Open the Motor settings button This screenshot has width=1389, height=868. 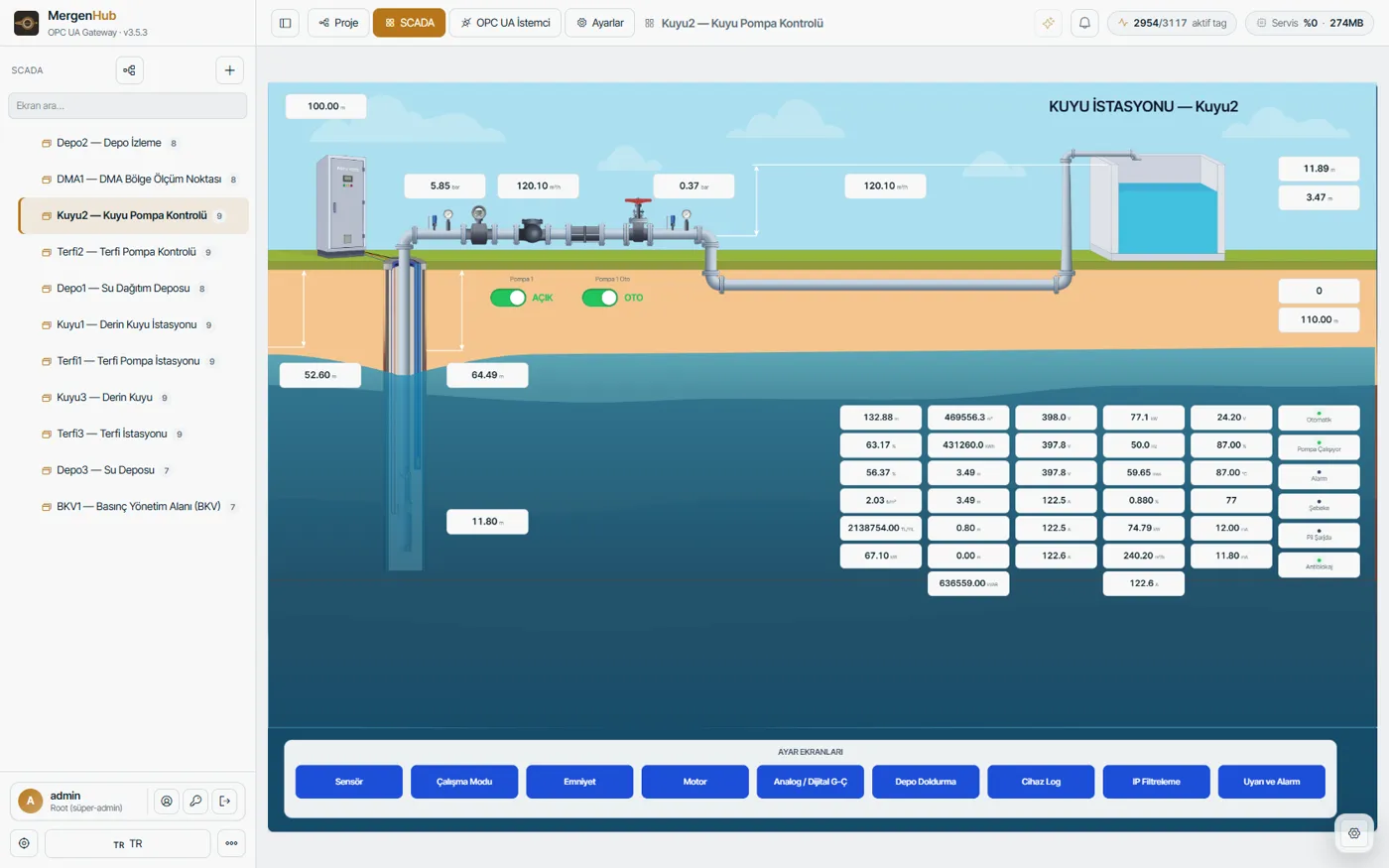[694, 782]
